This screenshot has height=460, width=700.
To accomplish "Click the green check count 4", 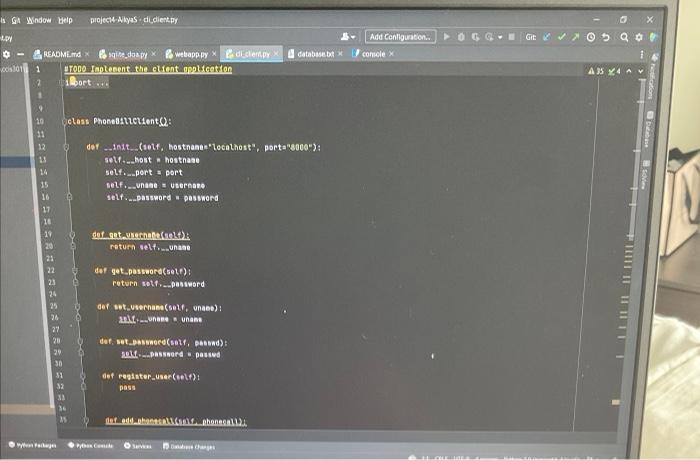I will 614,71.
